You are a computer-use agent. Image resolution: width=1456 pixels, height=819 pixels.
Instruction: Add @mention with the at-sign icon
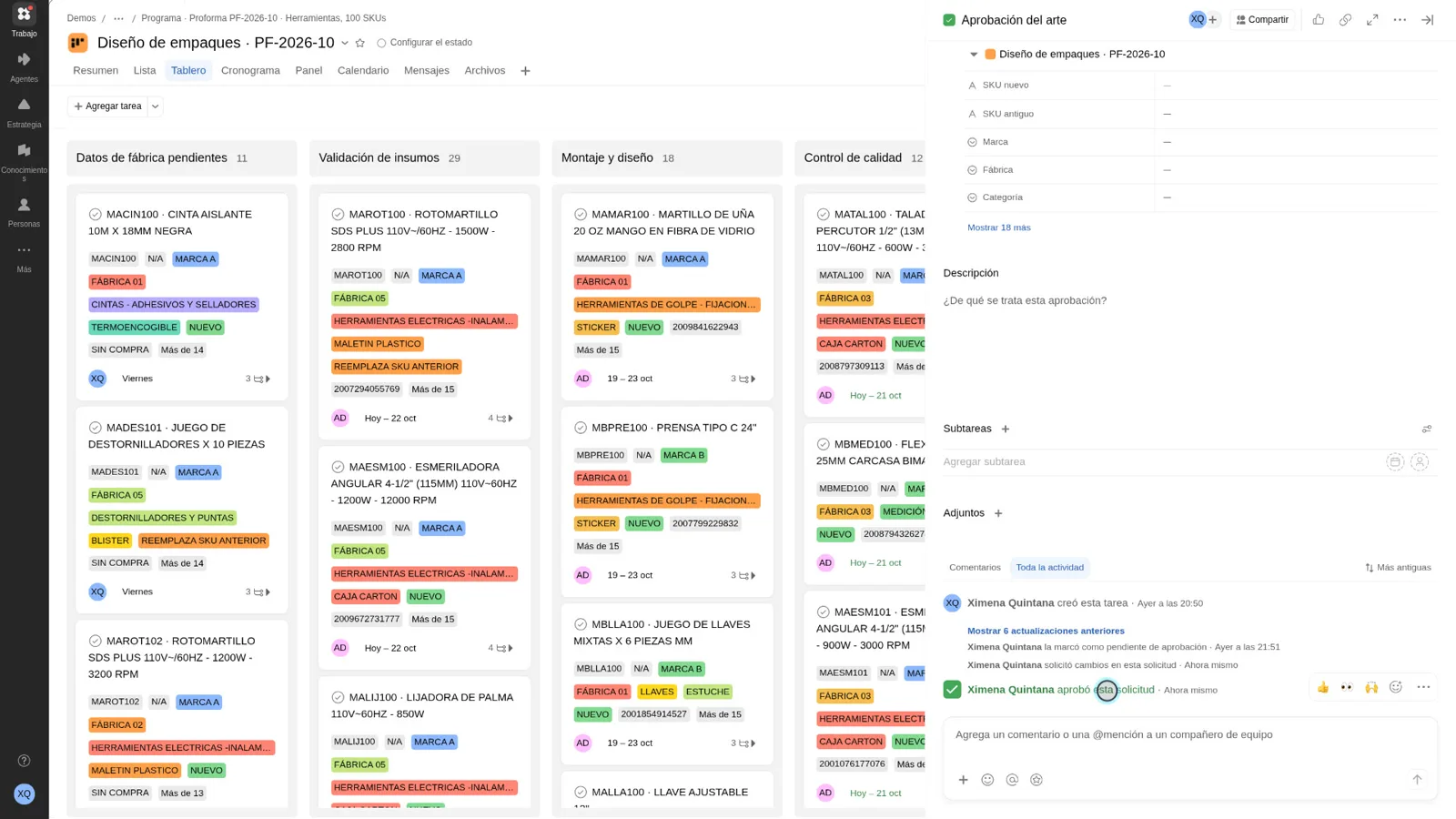point(1012,780)
